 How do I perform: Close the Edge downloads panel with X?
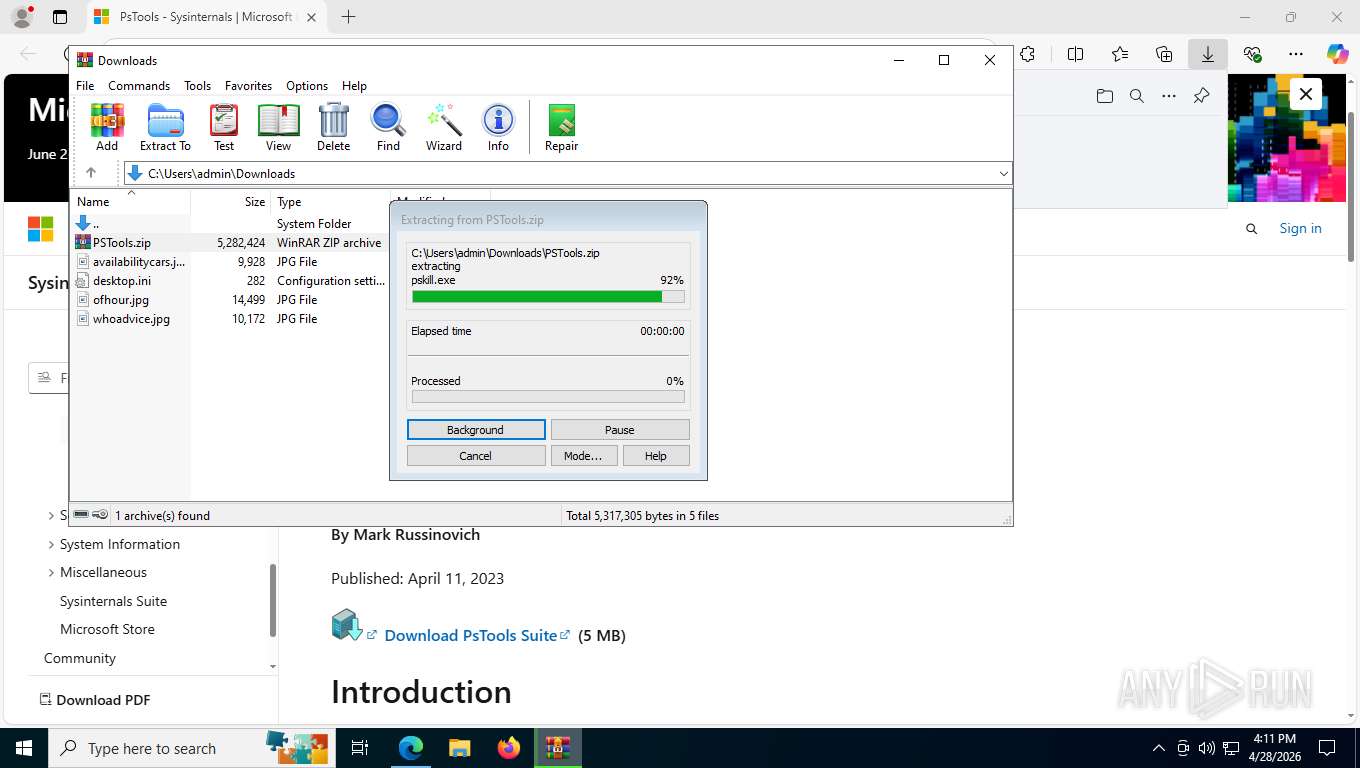coord(1306,95)
